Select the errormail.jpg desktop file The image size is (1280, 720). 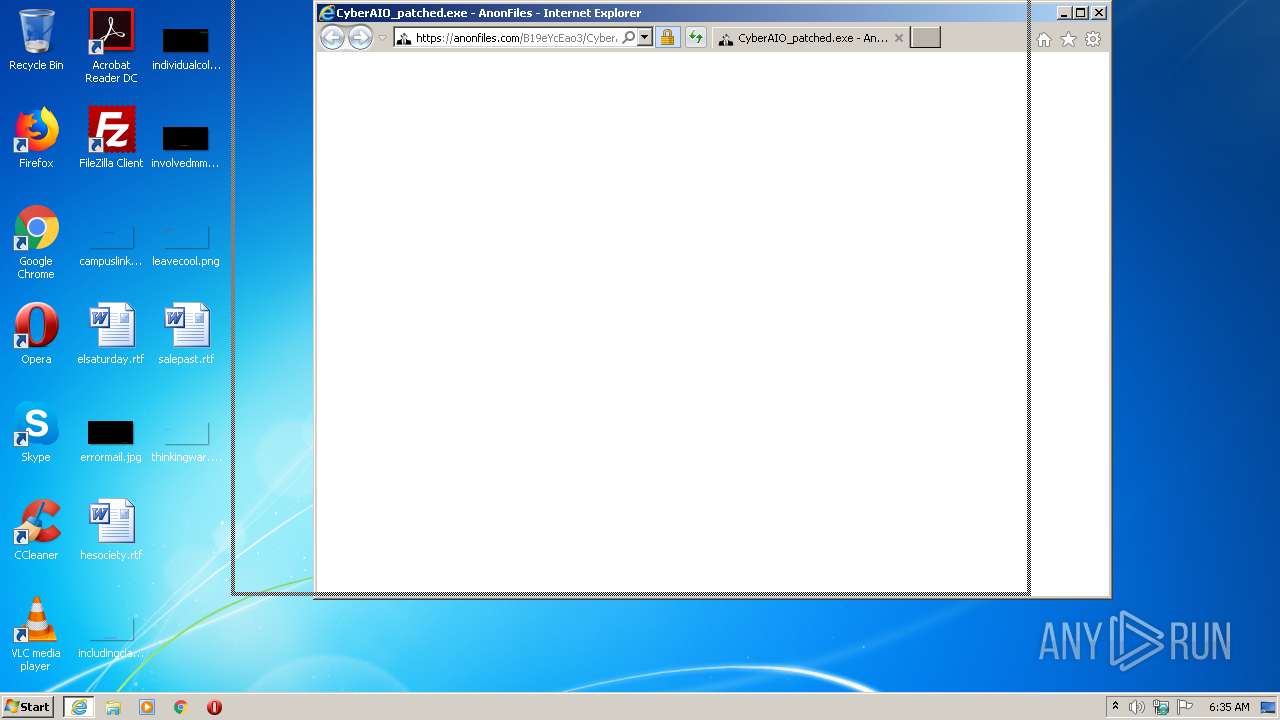point(111,441)
